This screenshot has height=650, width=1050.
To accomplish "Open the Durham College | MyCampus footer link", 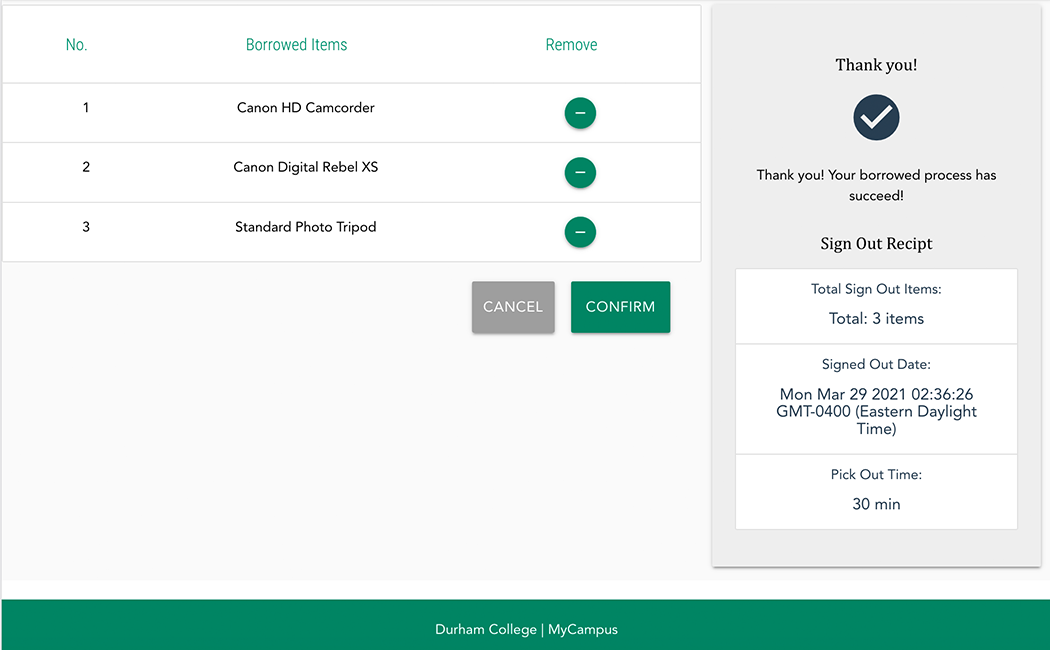I will coord(526,629).
